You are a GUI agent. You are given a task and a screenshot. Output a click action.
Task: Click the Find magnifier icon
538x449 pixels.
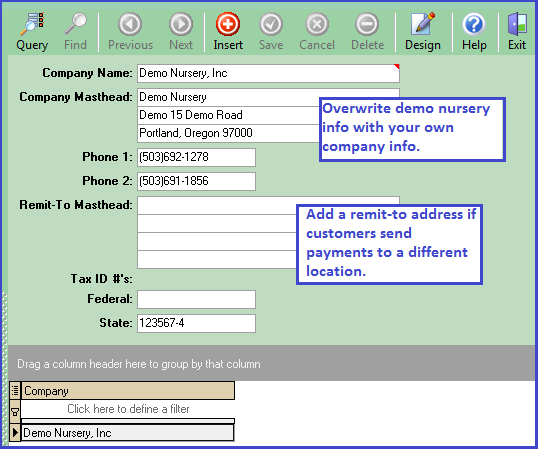75,24
